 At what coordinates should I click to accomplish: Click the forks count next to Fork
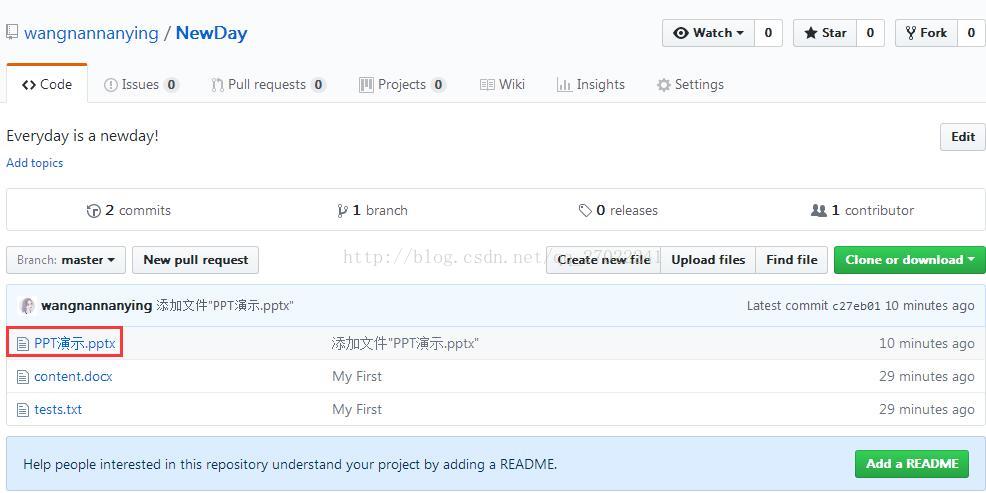coord(972,33)
